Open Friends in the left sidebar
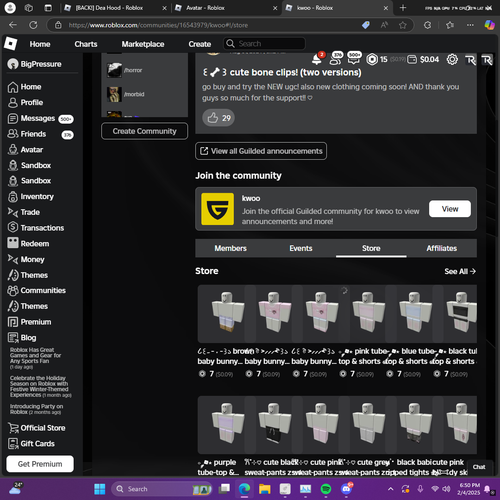Screen dimensions: 500x500 tap(40, 134)
